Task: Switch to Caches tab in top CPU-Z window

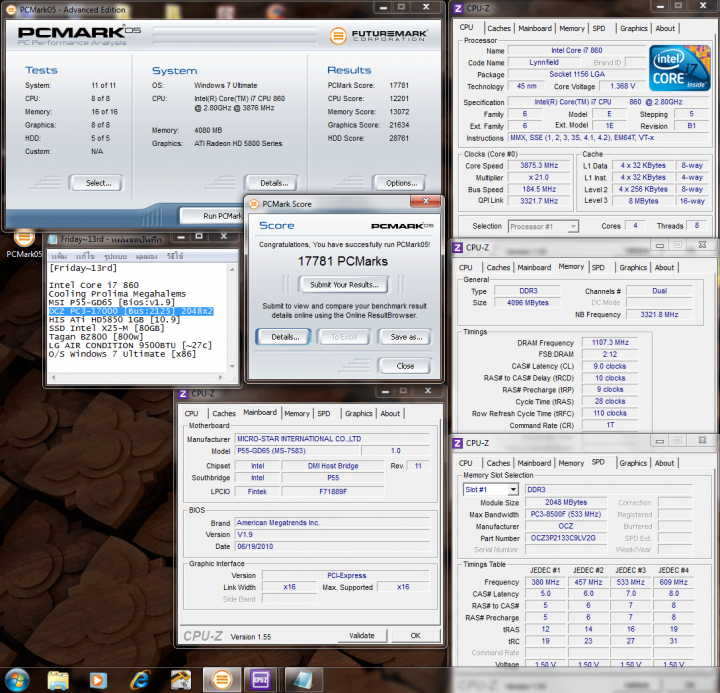Action: tap(499, 28)
